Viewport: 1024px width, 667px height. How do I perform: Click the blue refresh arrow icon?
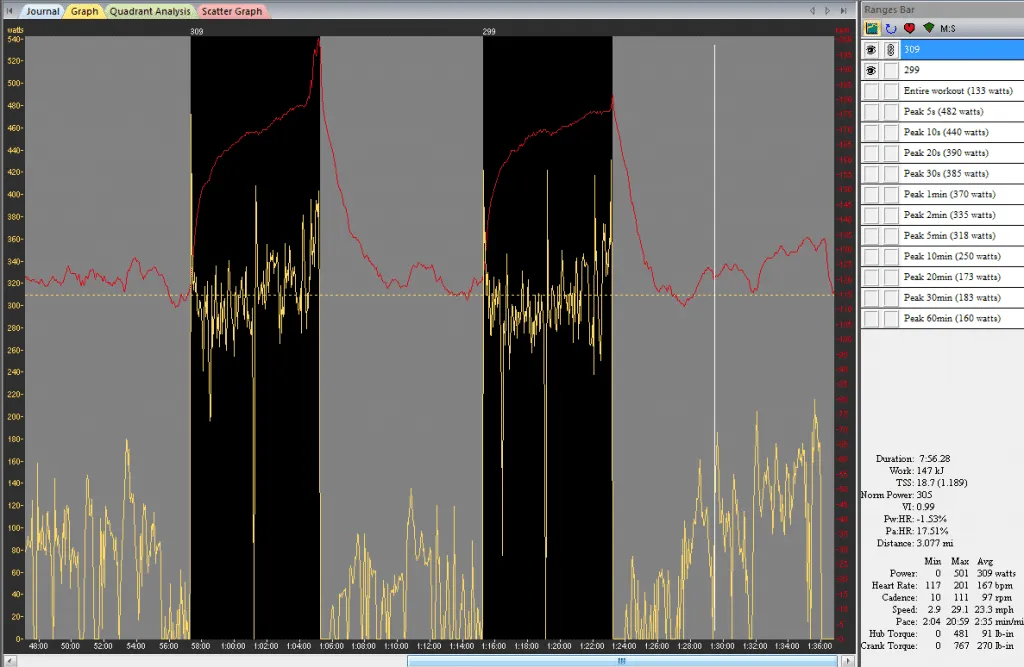click(x=891, y=28)
